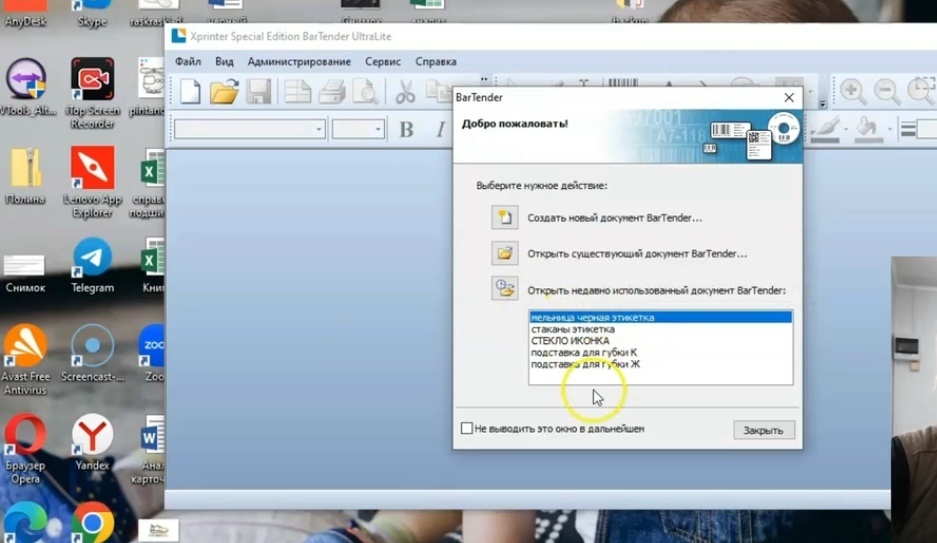Click the create new document icon in dialog
Viewport: 937px width, 543px height.
505,217
